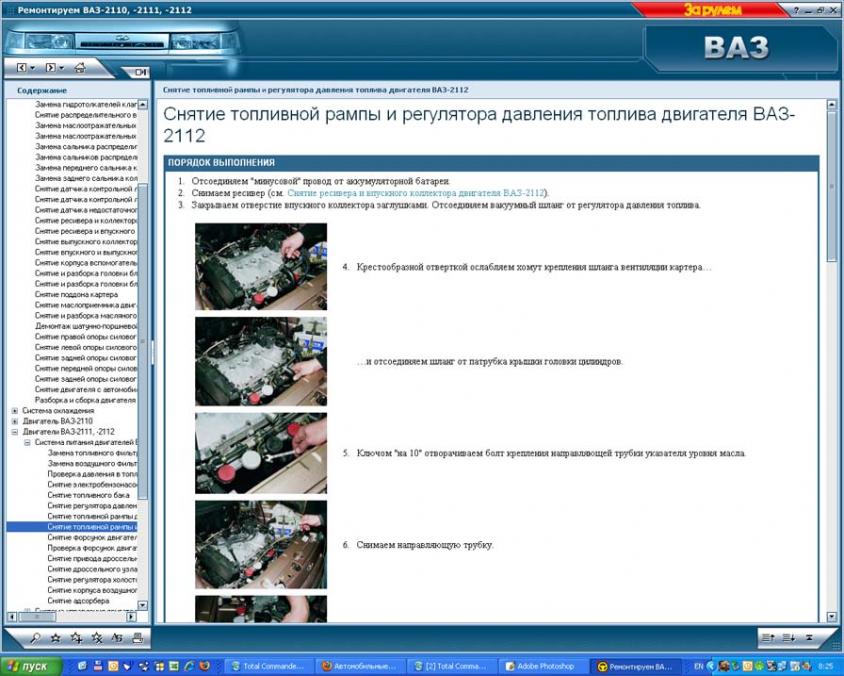
Task: Open Демонтаж шатунно-поршневой in the contents tree
Action: [86, 326]
